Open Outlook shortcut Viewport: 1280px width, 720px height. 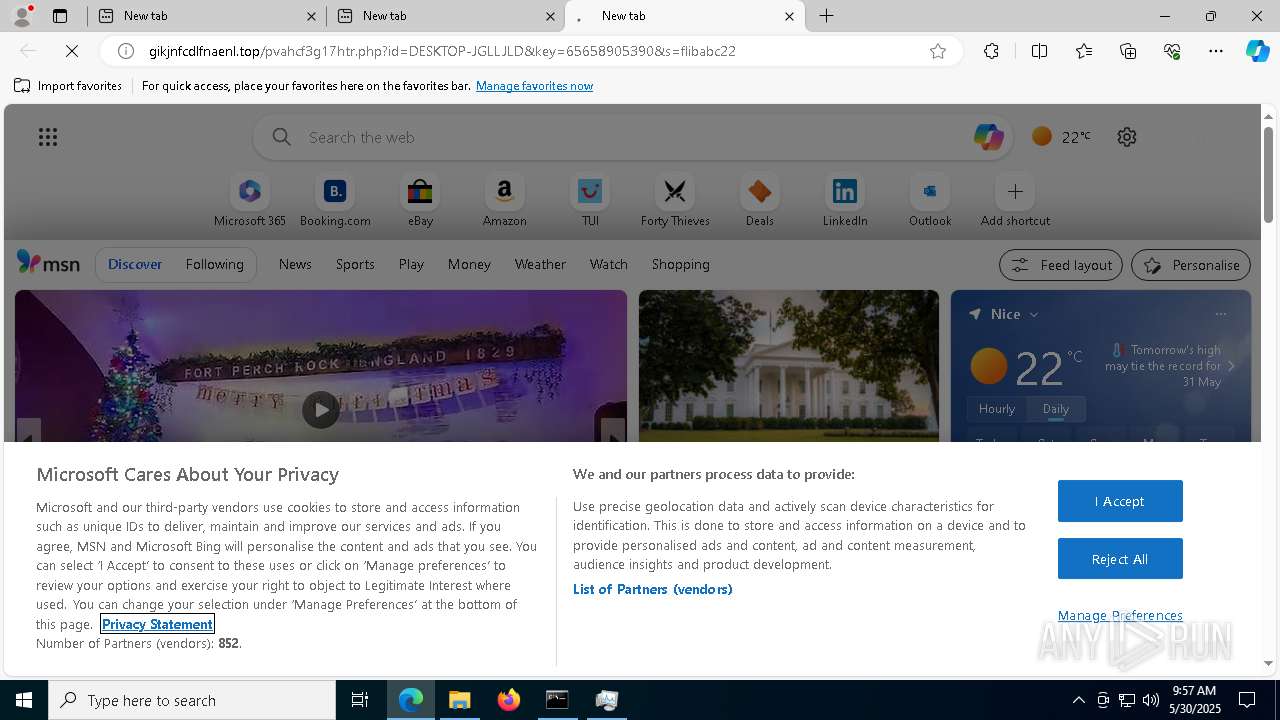tap(930, 201)
